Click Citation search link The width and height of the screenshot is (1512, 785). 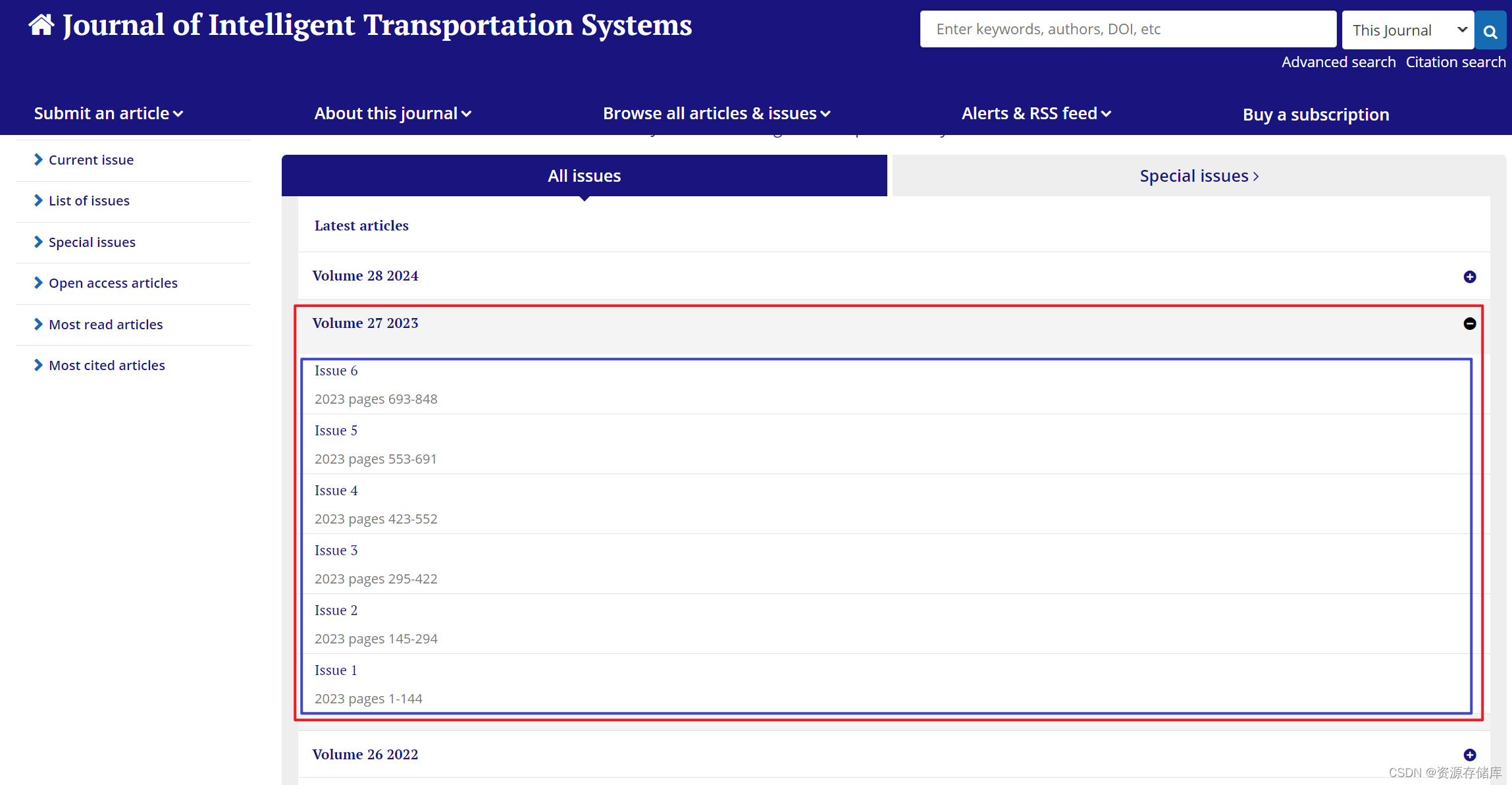tap(1455, 62)
